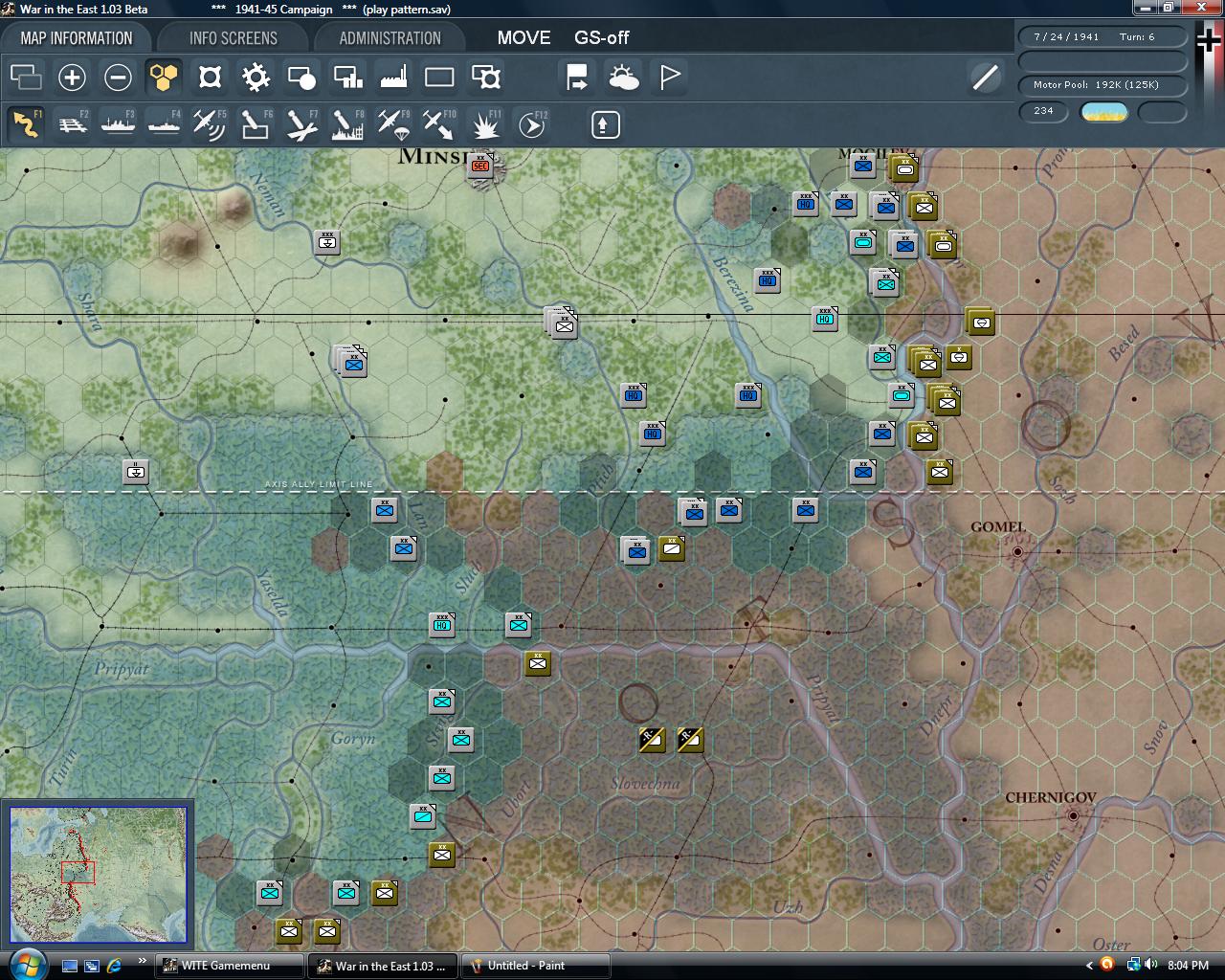1225x980 pixels.
Task: Click the square bracket target toolbar icon
Action: (x=210, y=78)
